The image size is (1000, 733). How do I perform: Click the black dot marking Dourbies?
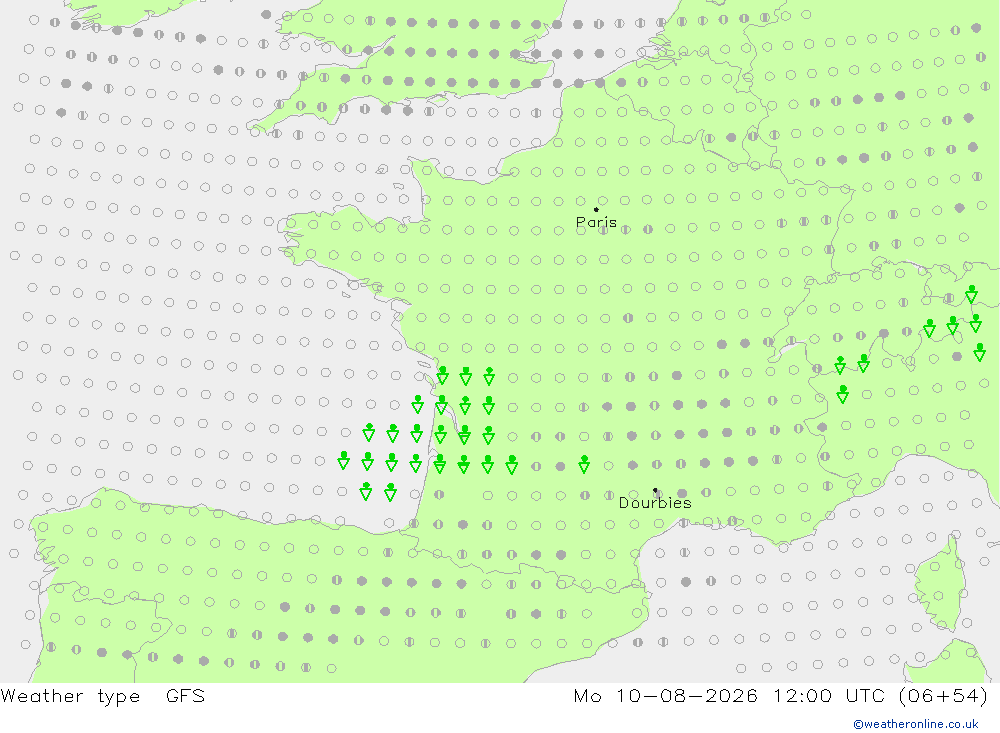click(x=655, y=490)
